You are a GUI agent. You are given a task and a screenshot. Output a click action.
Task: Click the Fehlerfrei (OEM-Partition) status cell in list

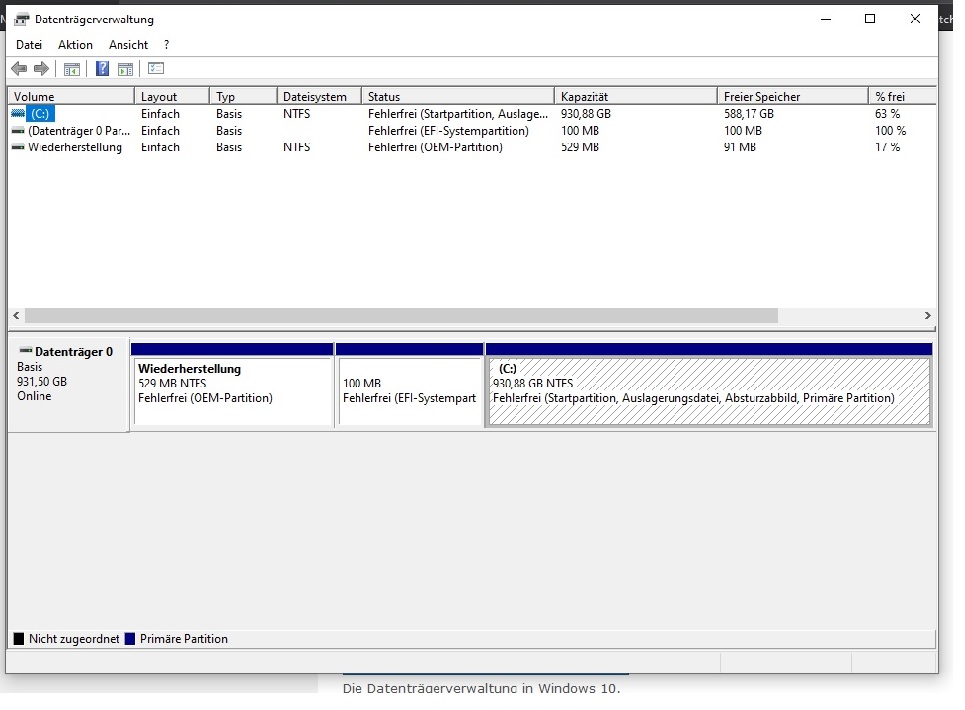pyautogui.click(x=435, y=147)
